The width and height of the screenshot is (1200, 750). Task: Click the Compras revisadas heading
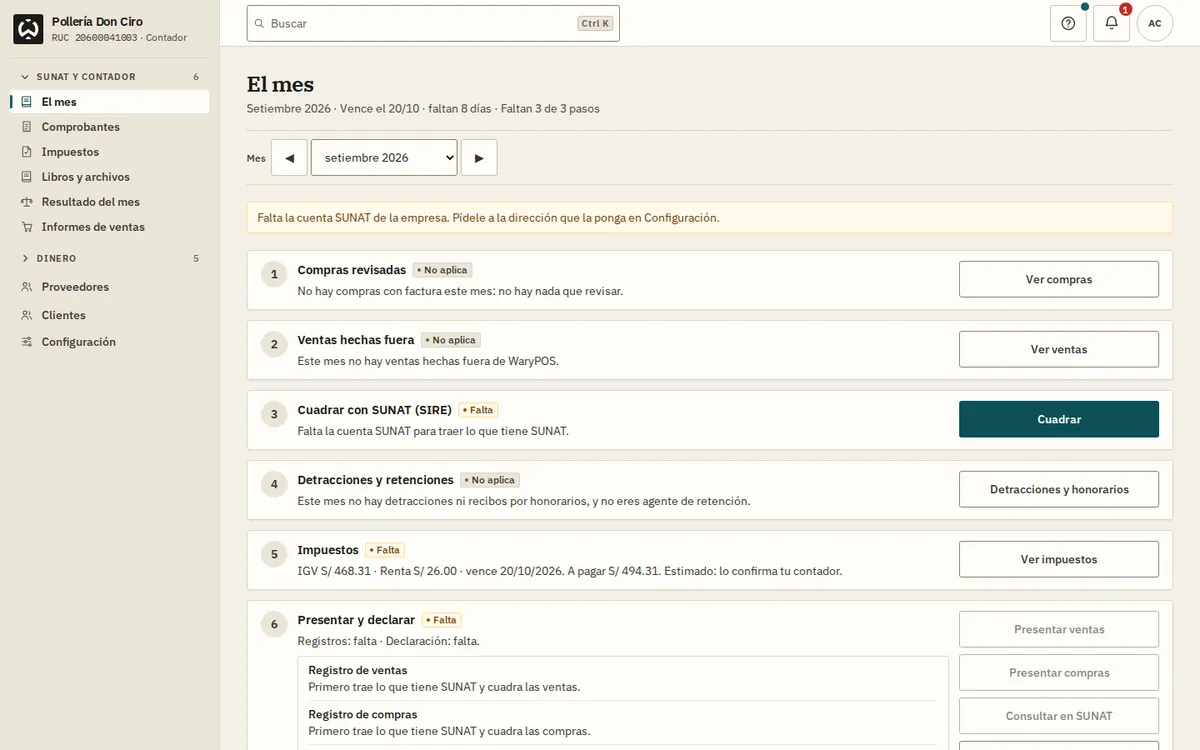tap(352, 270)
